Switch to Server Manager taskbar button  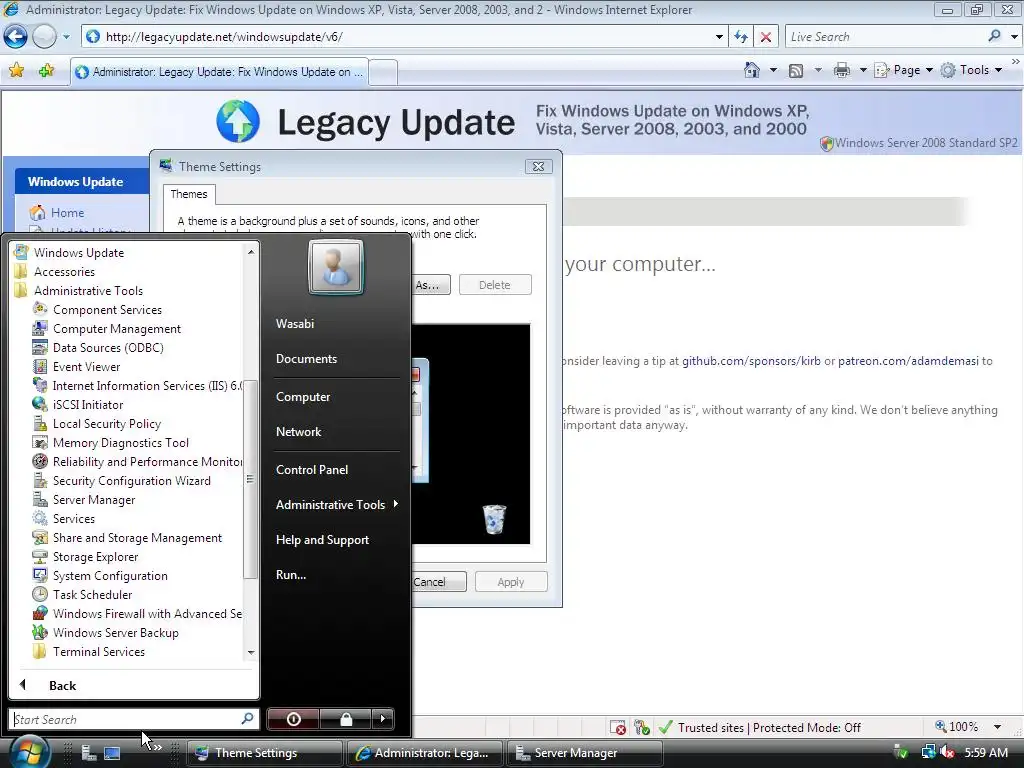(584, 753)
